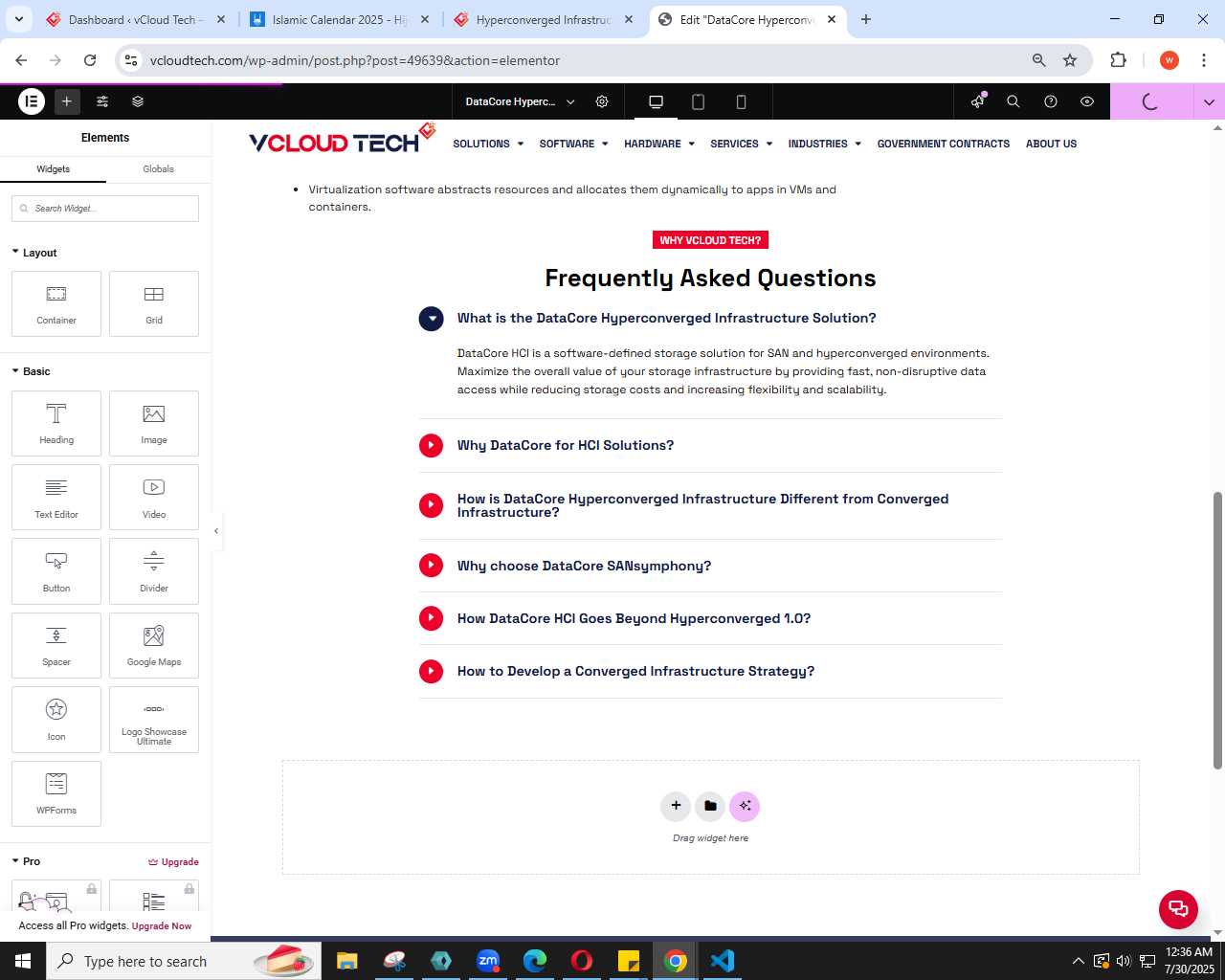Switch to desktop preview mode
Image resolution: width=1225 pixels, height=980 pixels.
[x=656, y=101]
